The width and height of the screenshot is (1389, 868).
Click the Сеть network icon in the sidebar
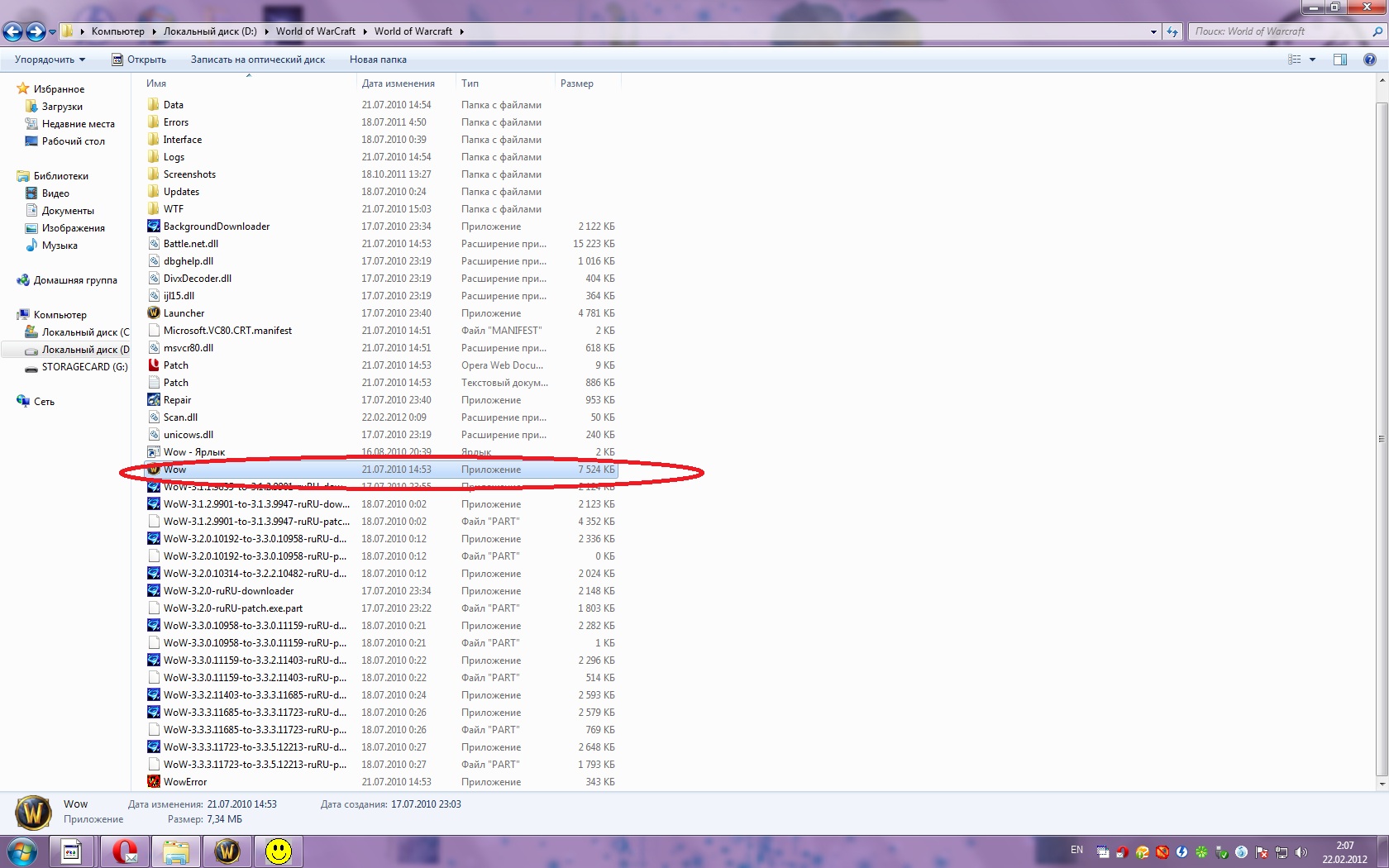pos(23,402)
